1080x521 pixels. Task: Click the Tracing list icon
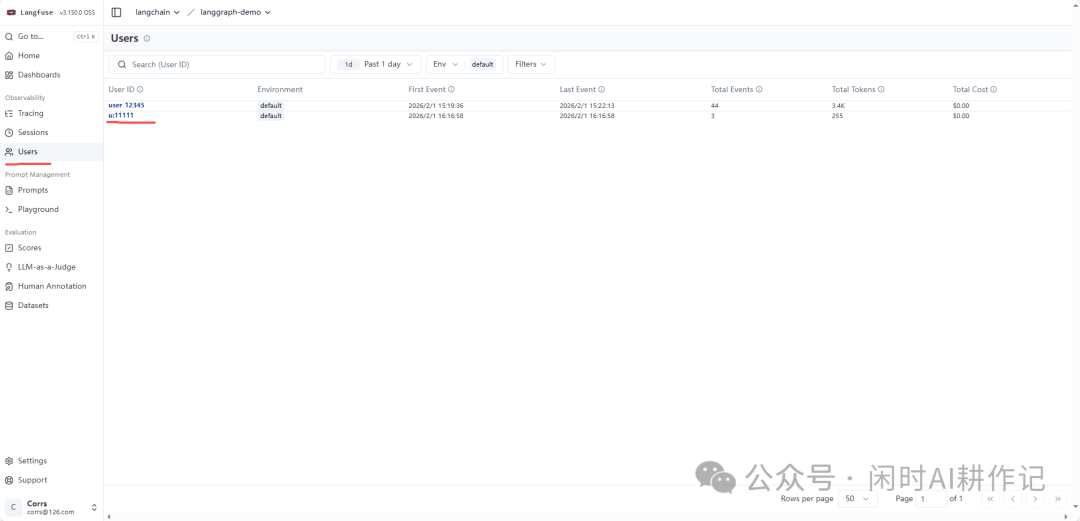(9, 114)
